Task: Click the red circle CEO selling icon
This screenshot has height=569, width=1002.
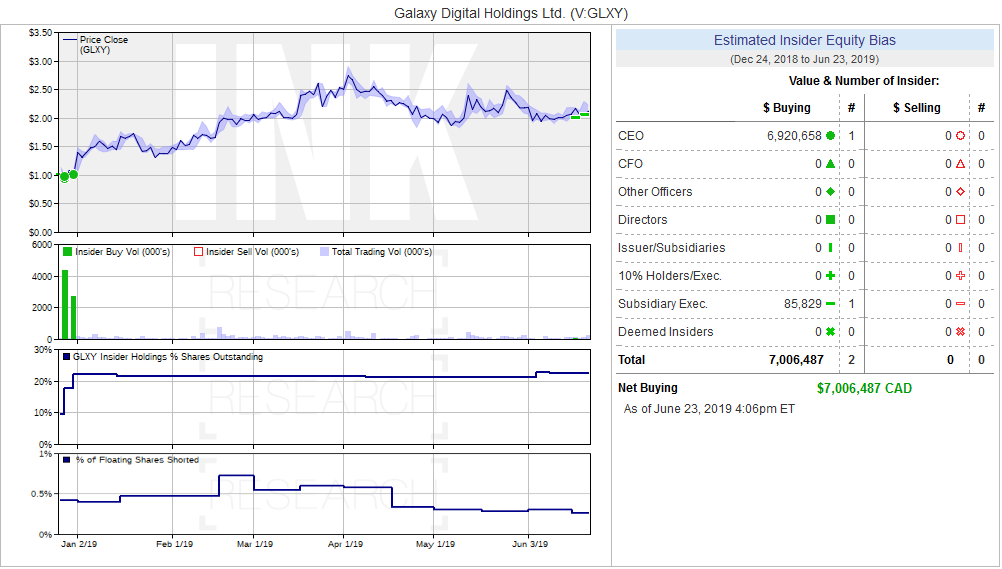Action: pos(960,136)
